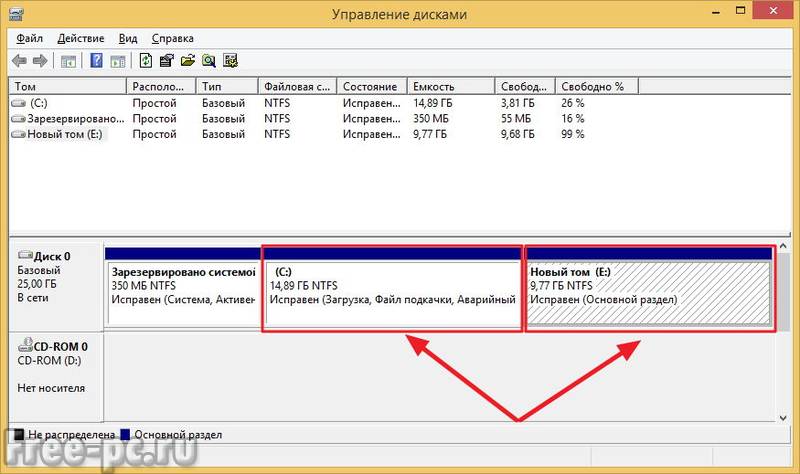
Task: Select the (C:) volume row name
Action: pos(38,103)
